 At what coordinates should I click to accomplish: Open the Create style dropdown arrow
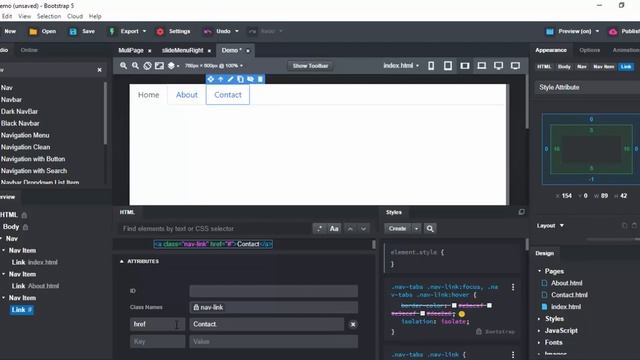416,229
